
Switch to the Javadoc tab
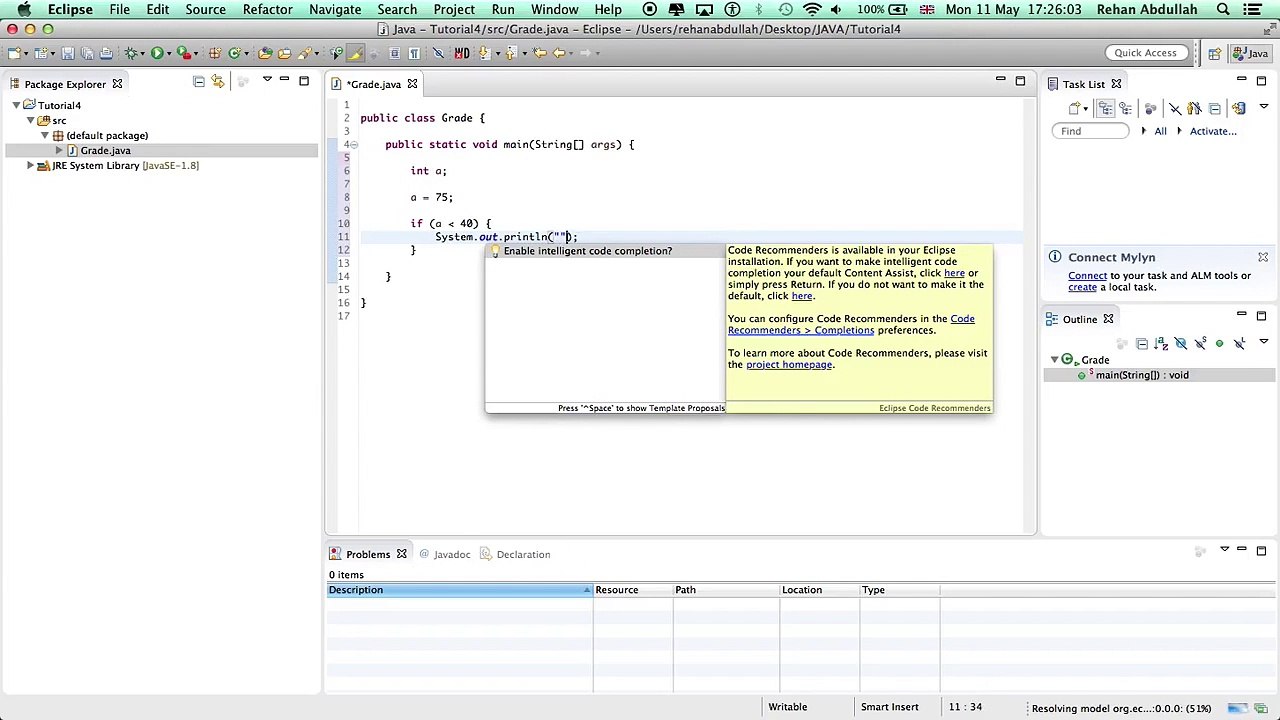[x=451, y=554]
